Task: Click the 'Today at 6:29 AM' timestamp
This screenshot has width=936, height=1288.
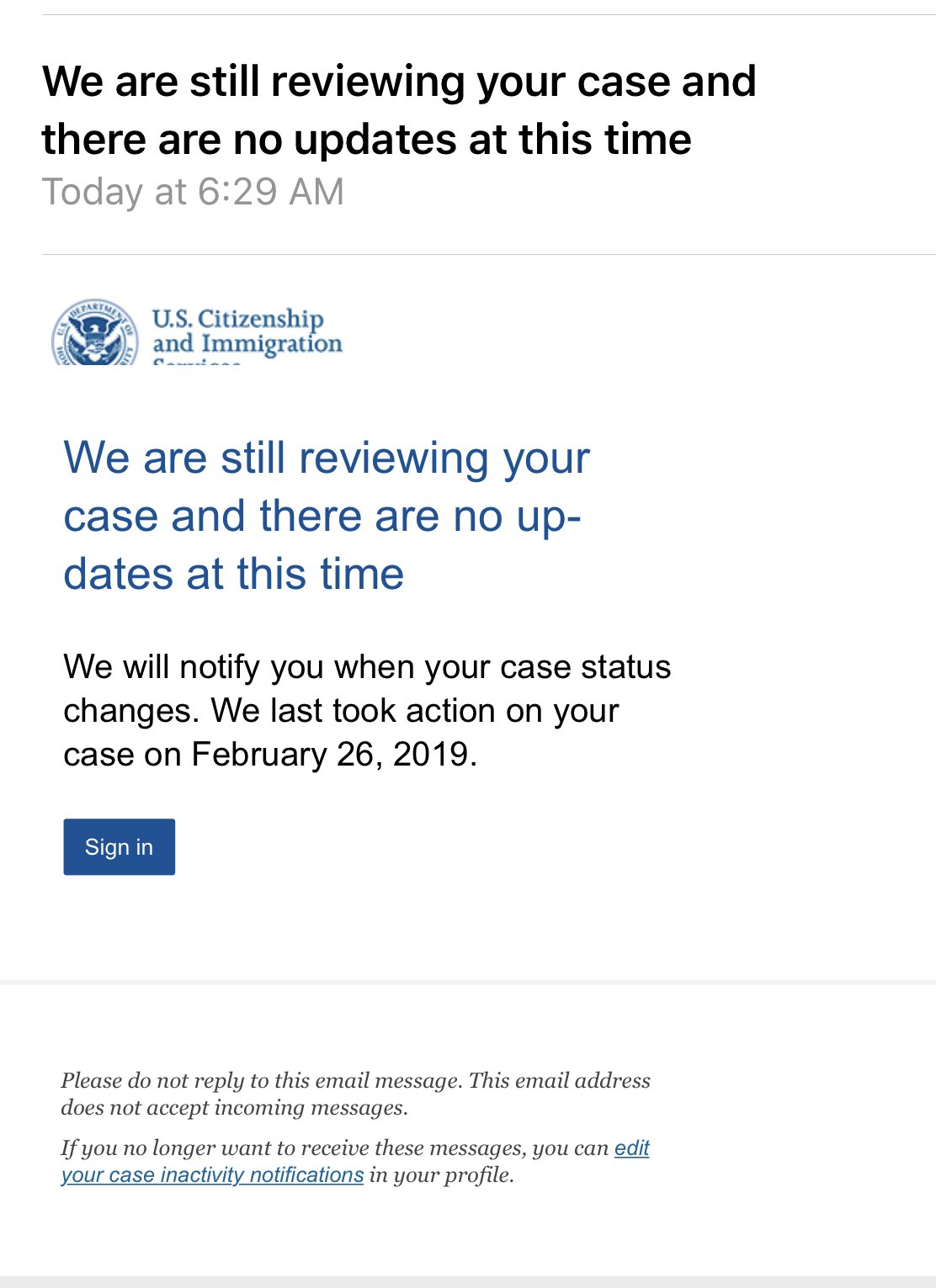Action: click(x=193, y=192)
